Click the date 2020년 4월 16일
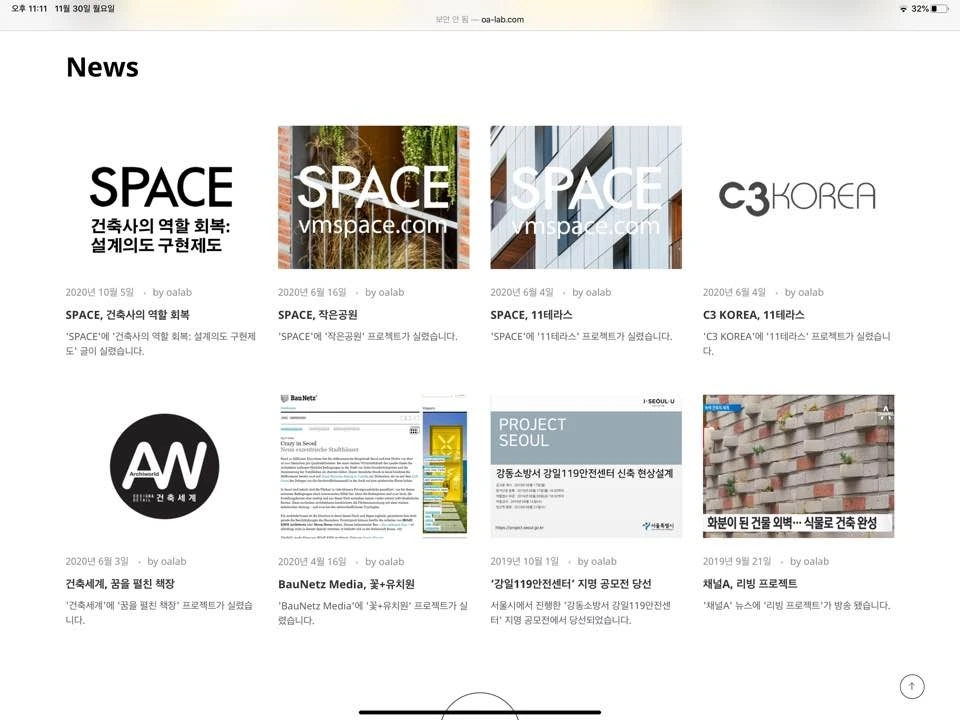Viewport: 960px width, 720px height. [312, 561]
